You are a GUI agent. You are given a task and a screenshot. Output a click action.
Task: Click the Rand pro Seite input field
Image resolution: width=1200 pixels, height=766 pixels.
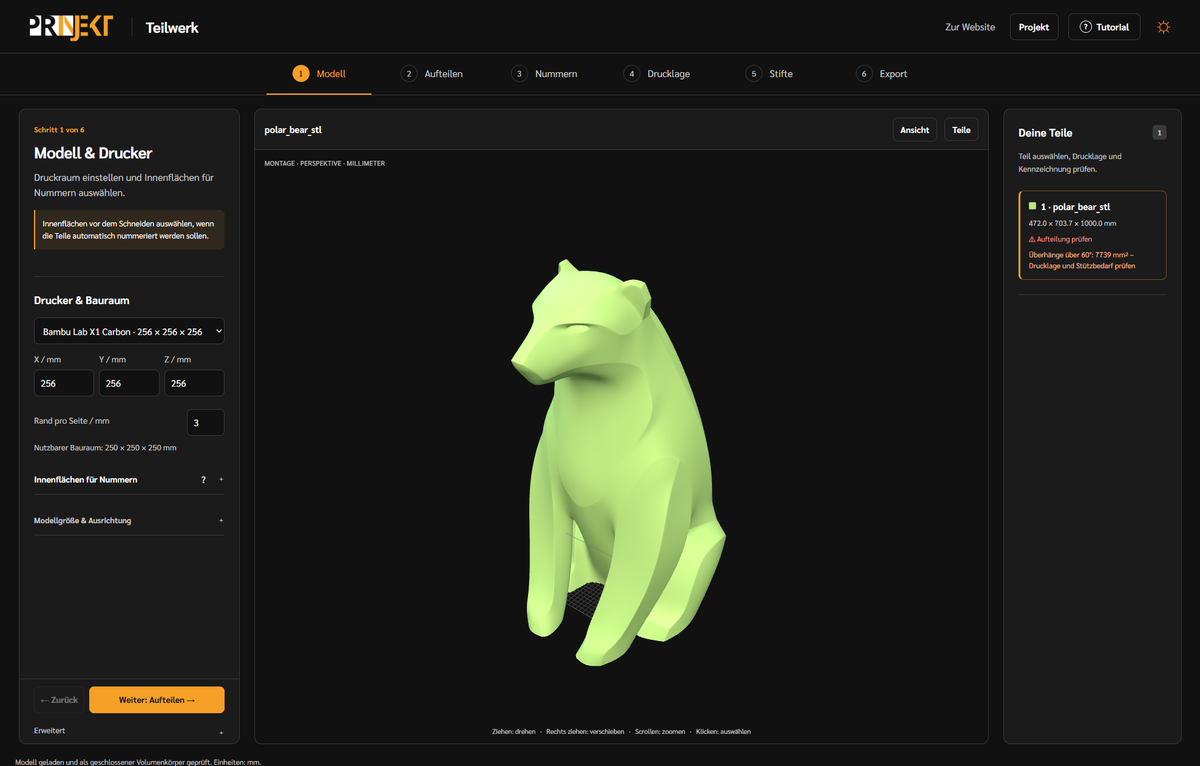click(206, 423)
